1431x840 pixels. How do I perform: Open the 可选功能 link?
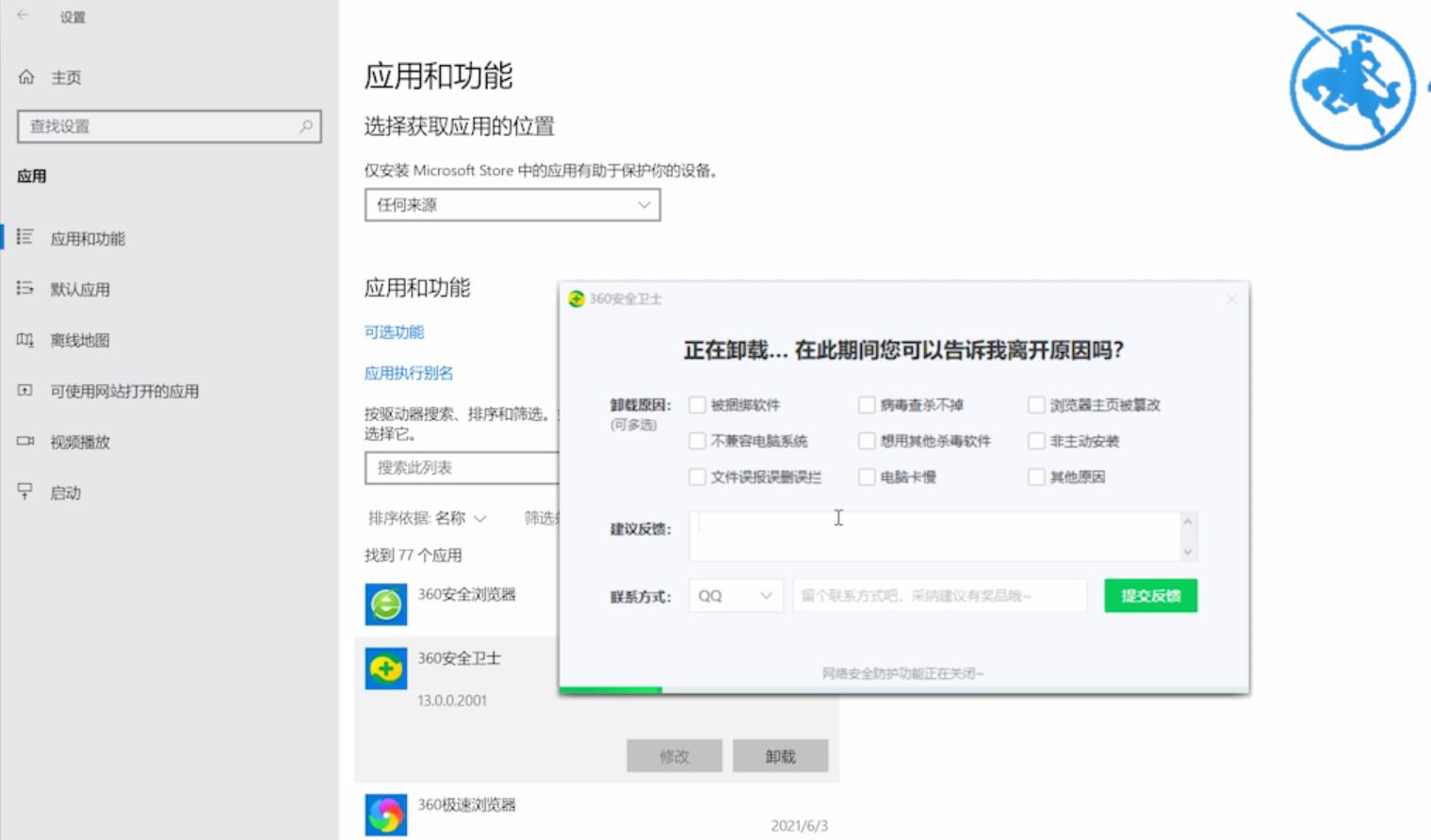coord(394,331)
